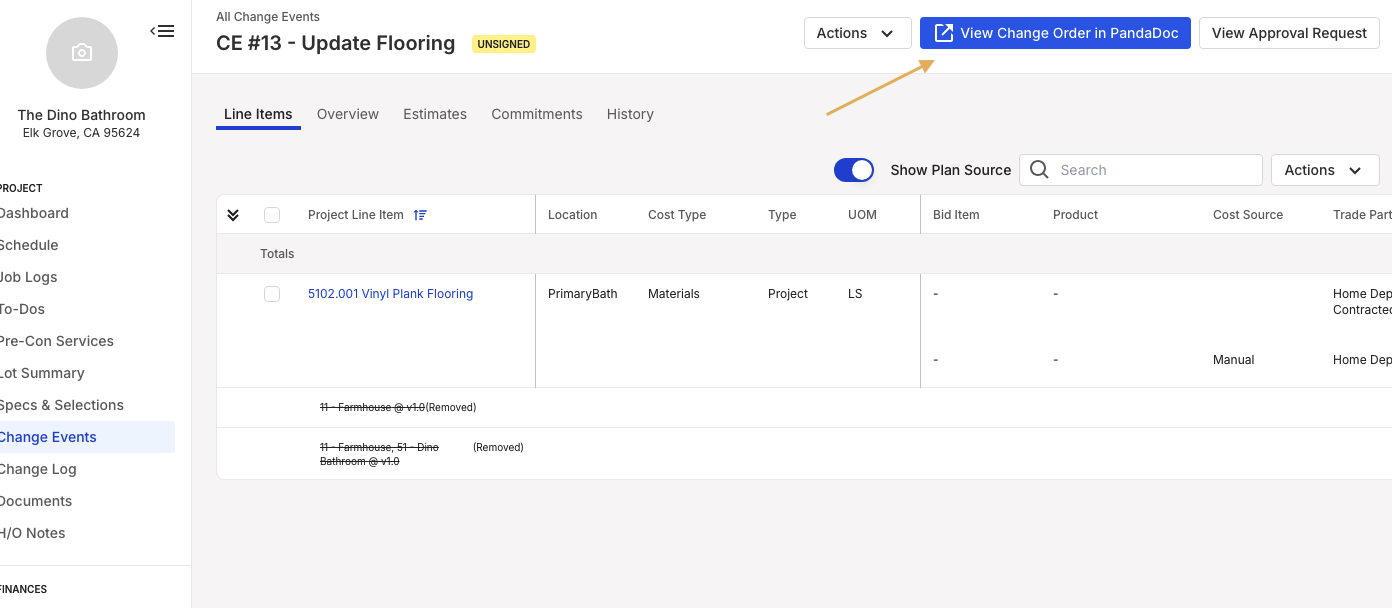Click removed '11 - Farmhouse, 51 - Dino Bathroom' row
Image resolution: width=1392 pixels, height=608 pixels.
[x=421, y=454]
